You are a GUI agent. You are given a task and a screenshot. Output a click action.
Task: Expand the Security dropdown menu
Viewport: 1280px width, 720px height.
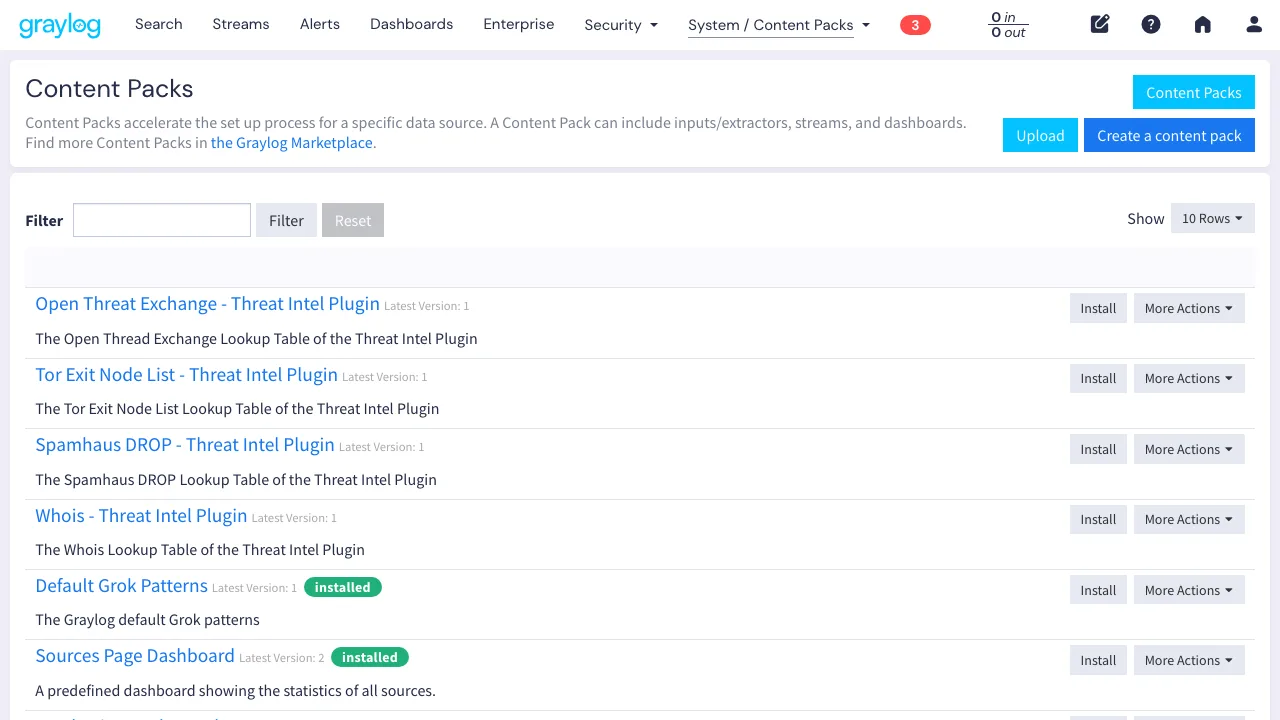(x=621, y=25)
